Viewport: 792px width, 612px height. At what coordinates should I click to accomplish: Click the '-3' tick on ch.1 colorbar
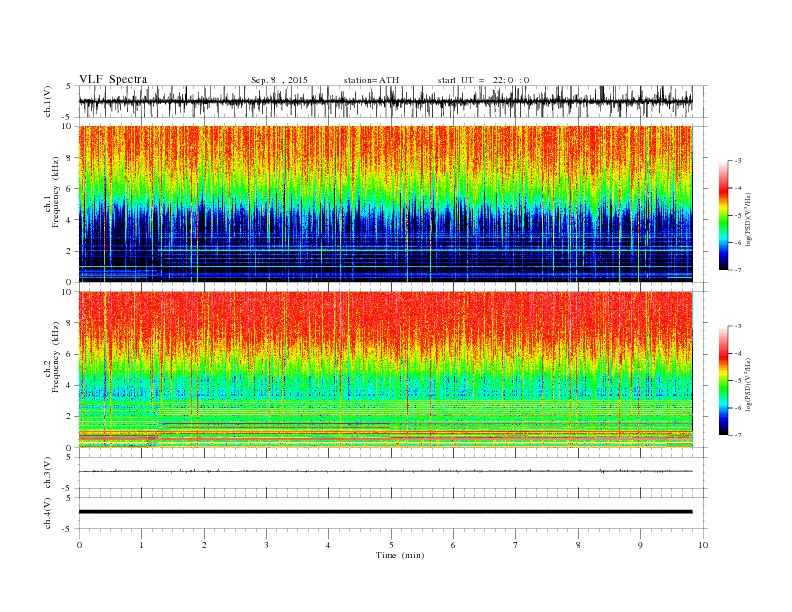tap(738, 161)
